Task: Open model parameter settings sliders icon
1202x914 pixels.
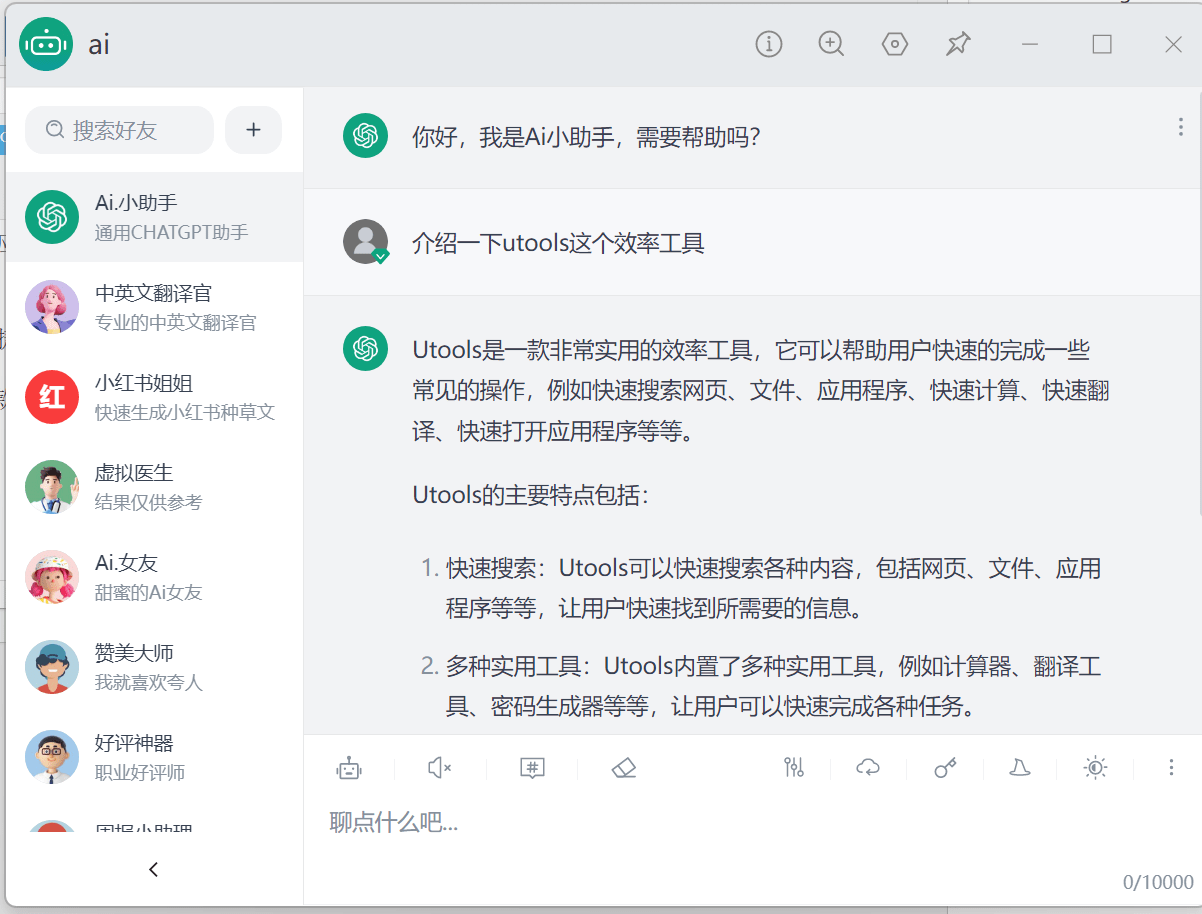Action: point(794,768)
